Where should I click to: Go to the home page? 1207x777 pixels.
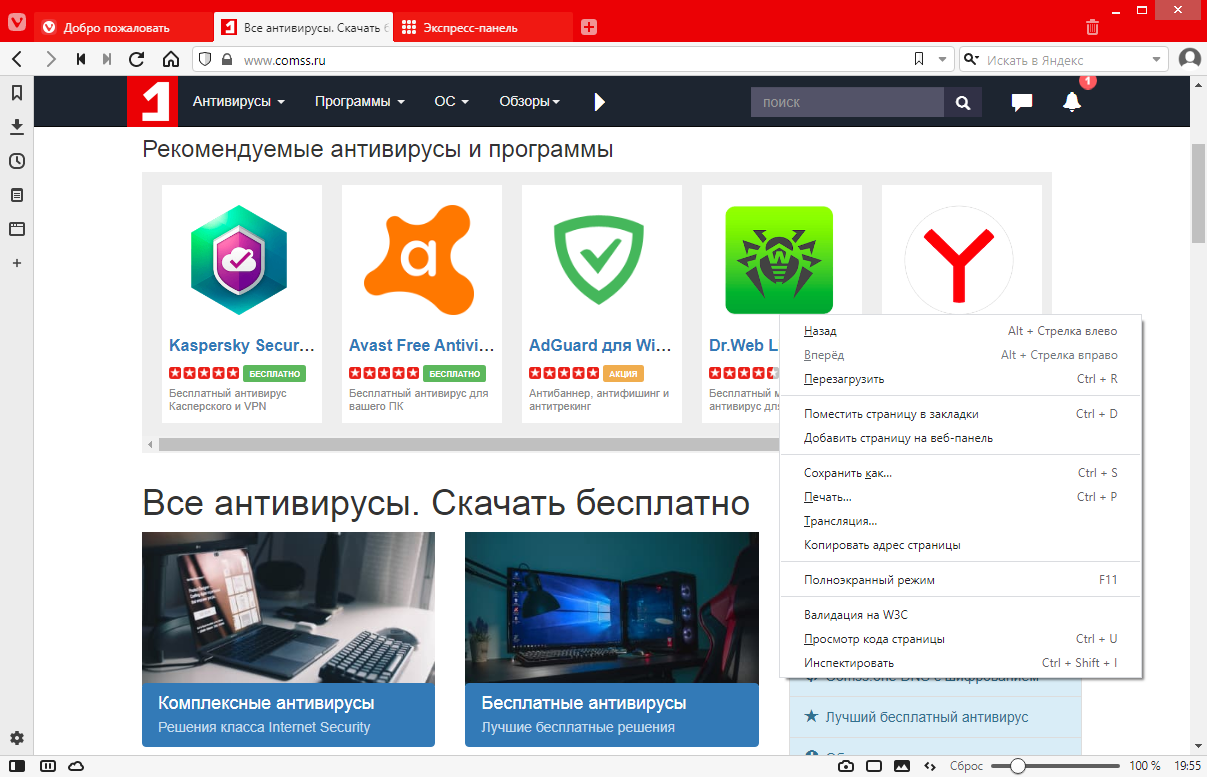(x=171, y=60)
